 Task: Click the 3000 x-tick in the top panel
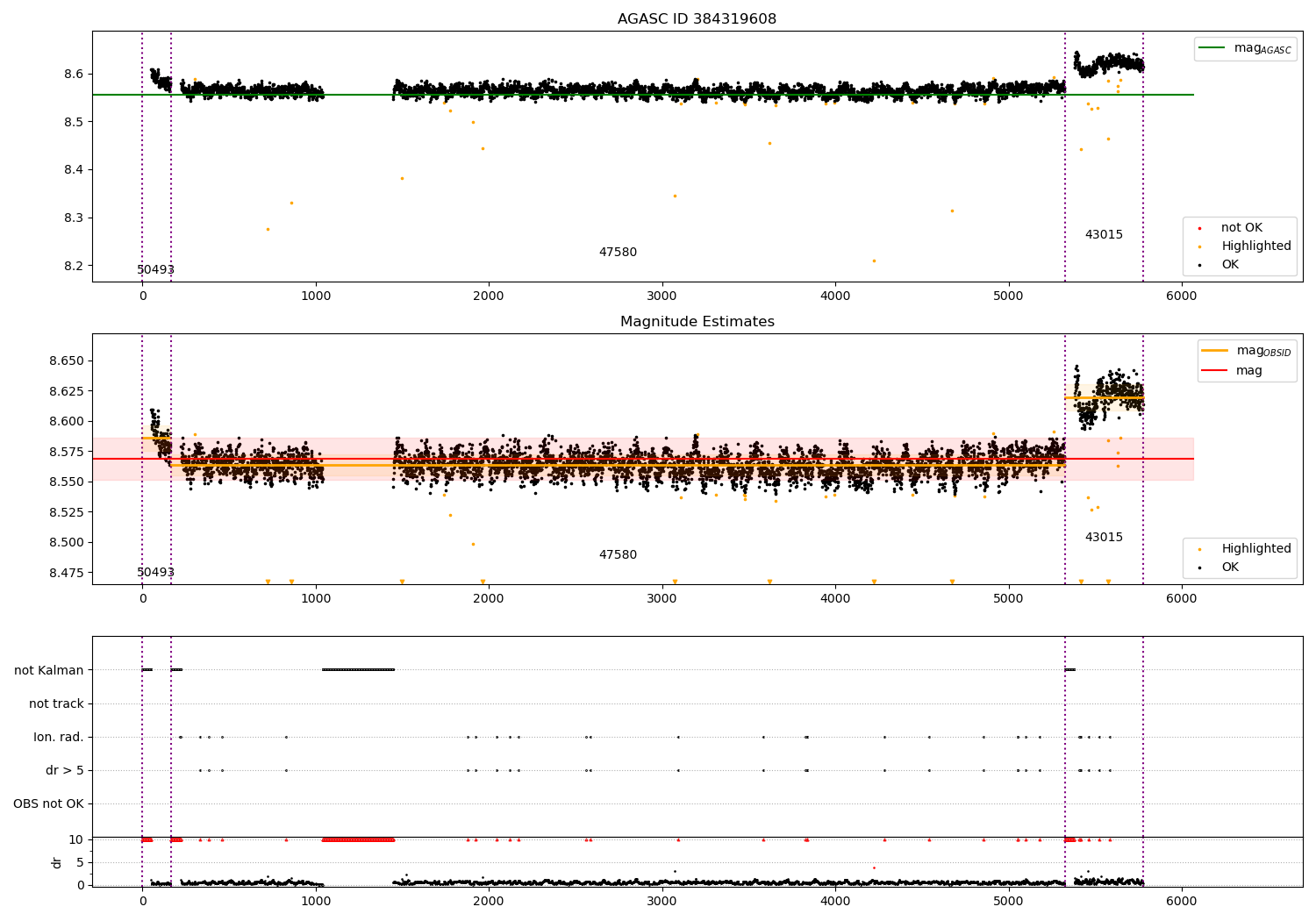(x=662, y=296)
